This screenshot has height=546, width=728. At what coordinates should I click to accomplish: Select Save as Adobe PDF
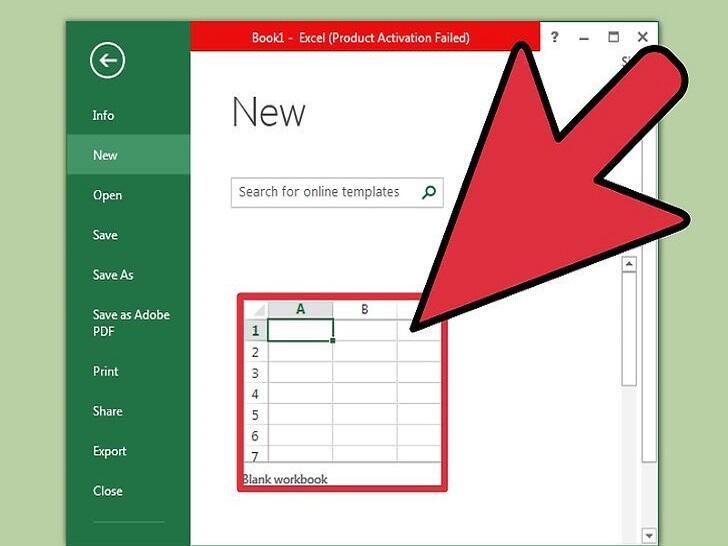coord(131,323)
